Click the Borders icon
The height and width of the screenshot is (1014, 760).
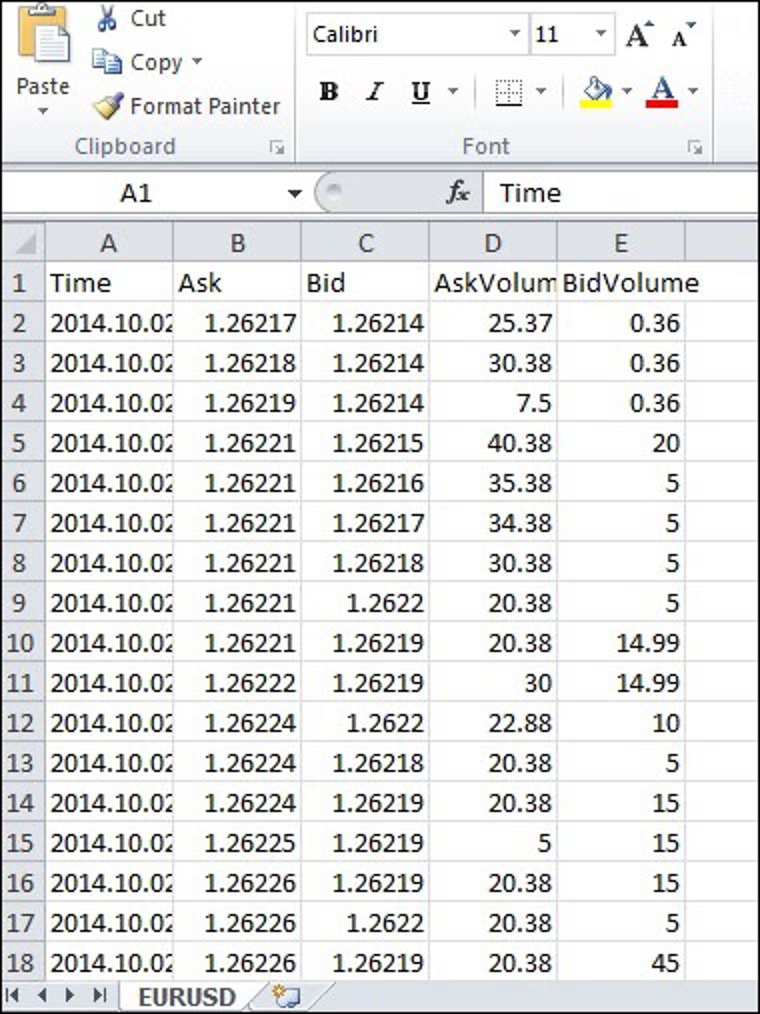click(509, 92)
